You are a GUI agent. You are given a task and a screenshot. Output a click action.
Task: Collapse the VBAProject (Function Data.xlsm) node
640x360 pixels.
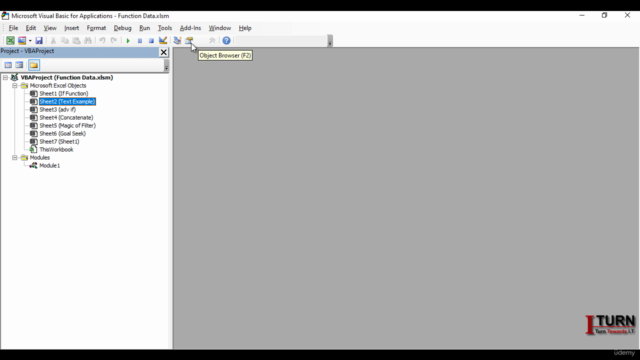click(5, 78)
